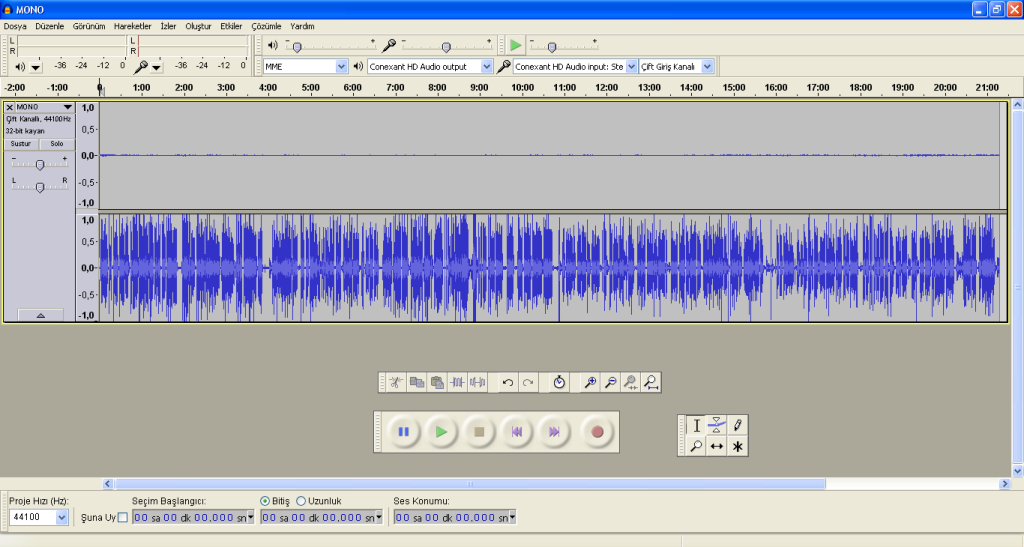This screenshot has height=547, width=1024.
Task: Start recording with the Record button
Action: [x=597, y=431]
